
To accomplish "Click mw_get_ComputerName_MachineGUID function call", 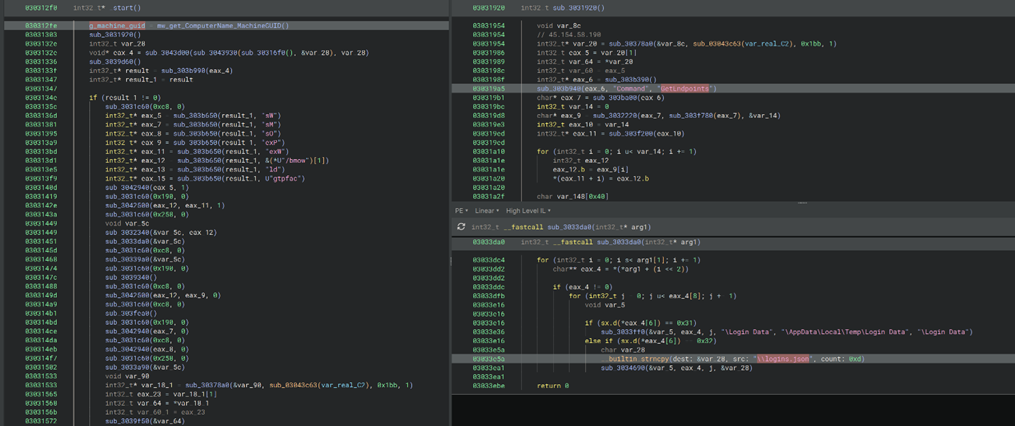I will coord(222,24).
